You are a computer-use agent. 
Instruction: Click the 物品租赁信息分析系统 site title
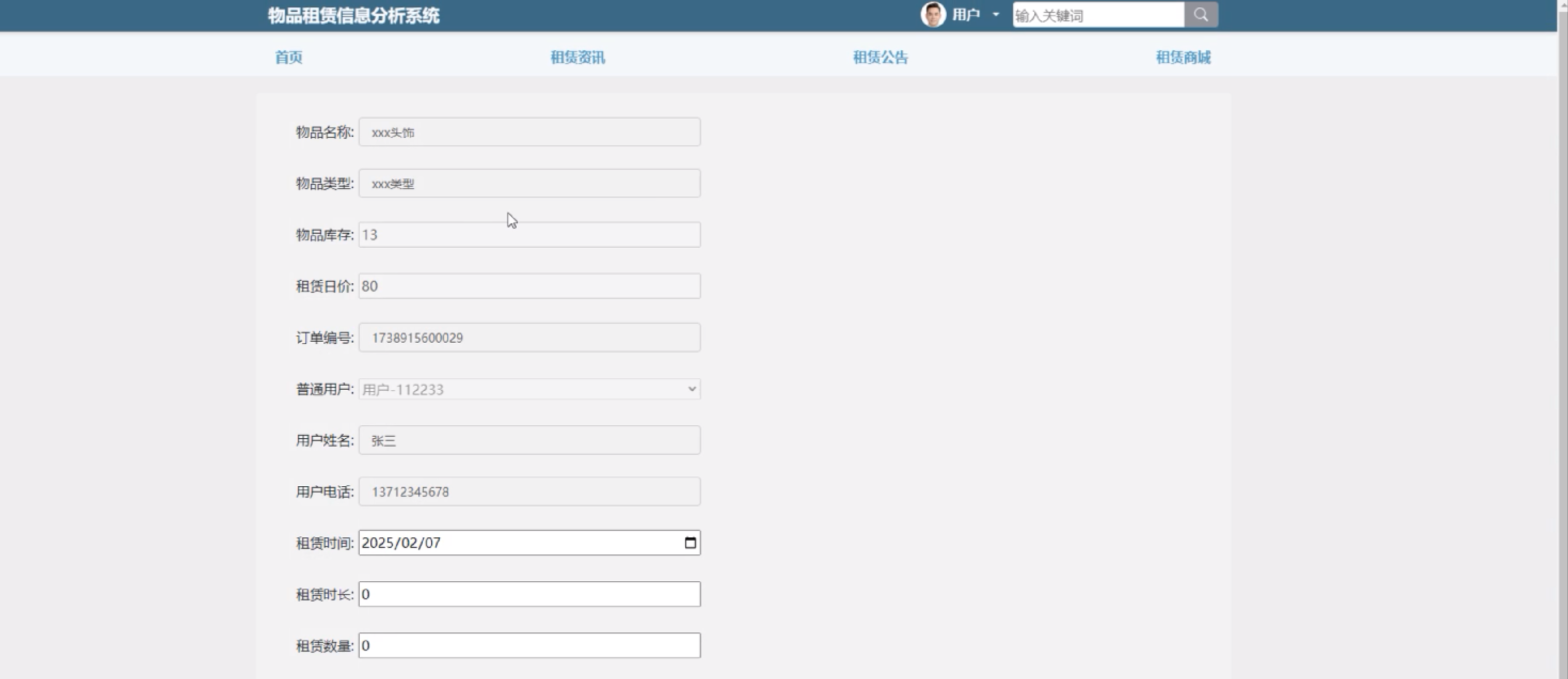353,16
